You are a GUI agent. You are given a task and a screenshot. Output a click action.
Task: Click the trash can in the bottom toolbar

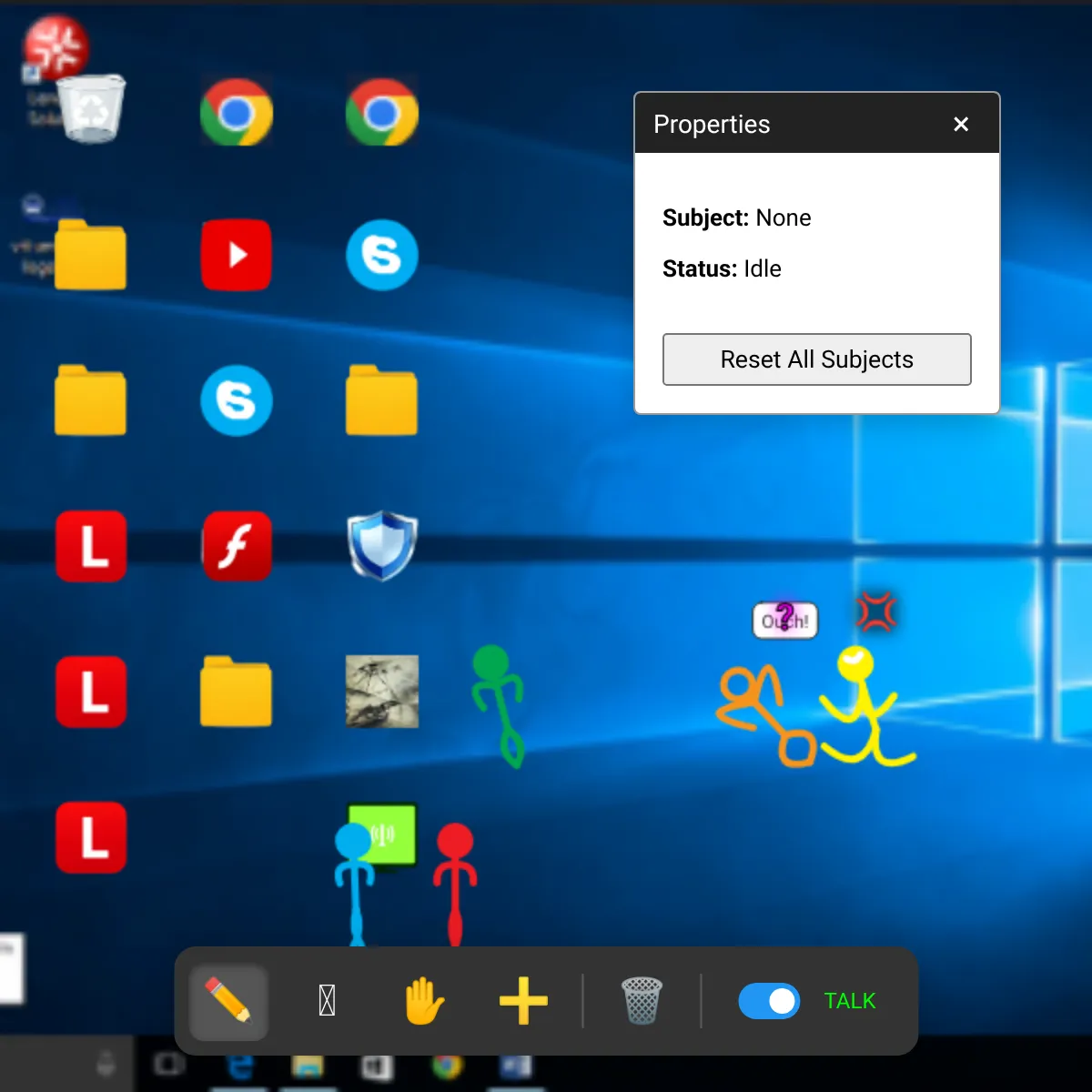click(642, 1001)
